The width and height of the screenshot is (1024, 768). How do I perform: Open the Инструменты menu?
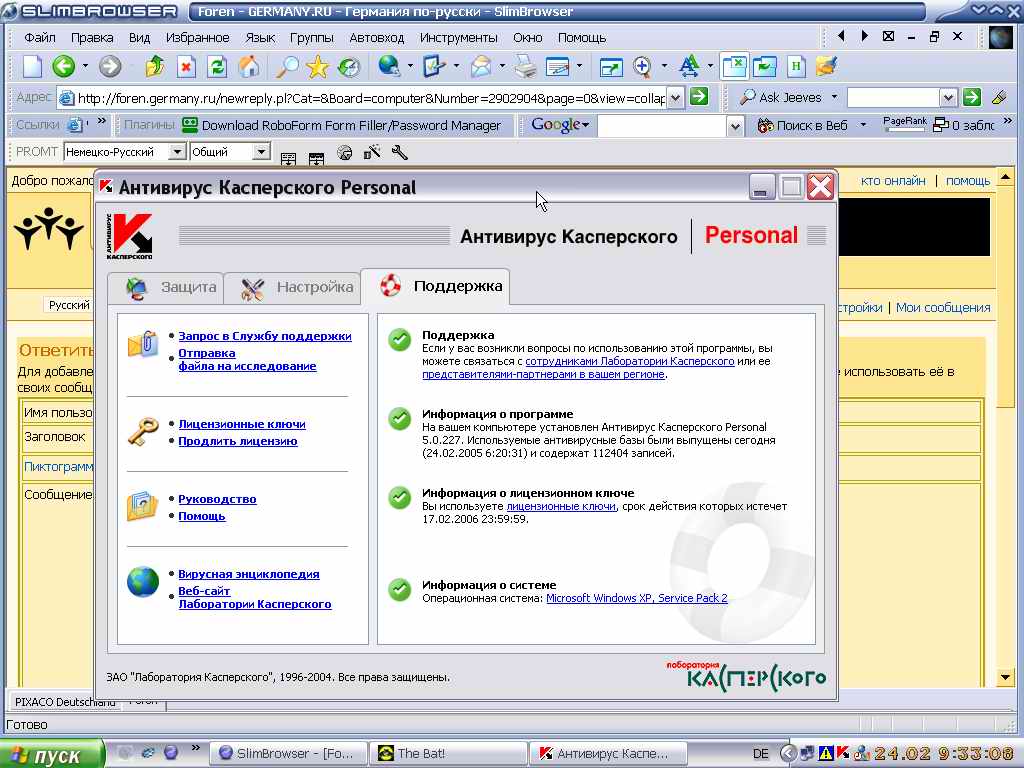tap(458, 37)
